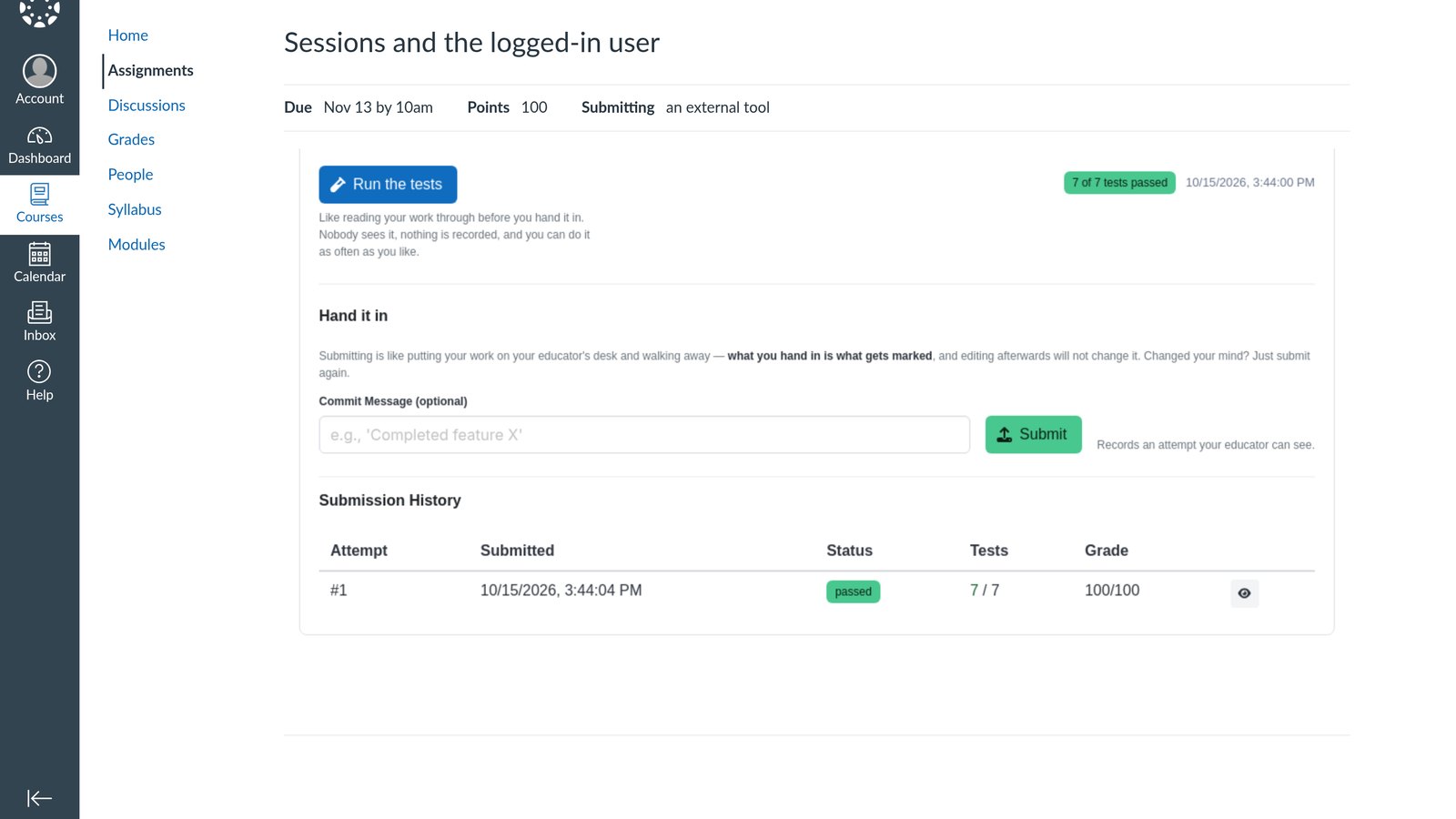Open the course Home page

(x=127, y=35)
